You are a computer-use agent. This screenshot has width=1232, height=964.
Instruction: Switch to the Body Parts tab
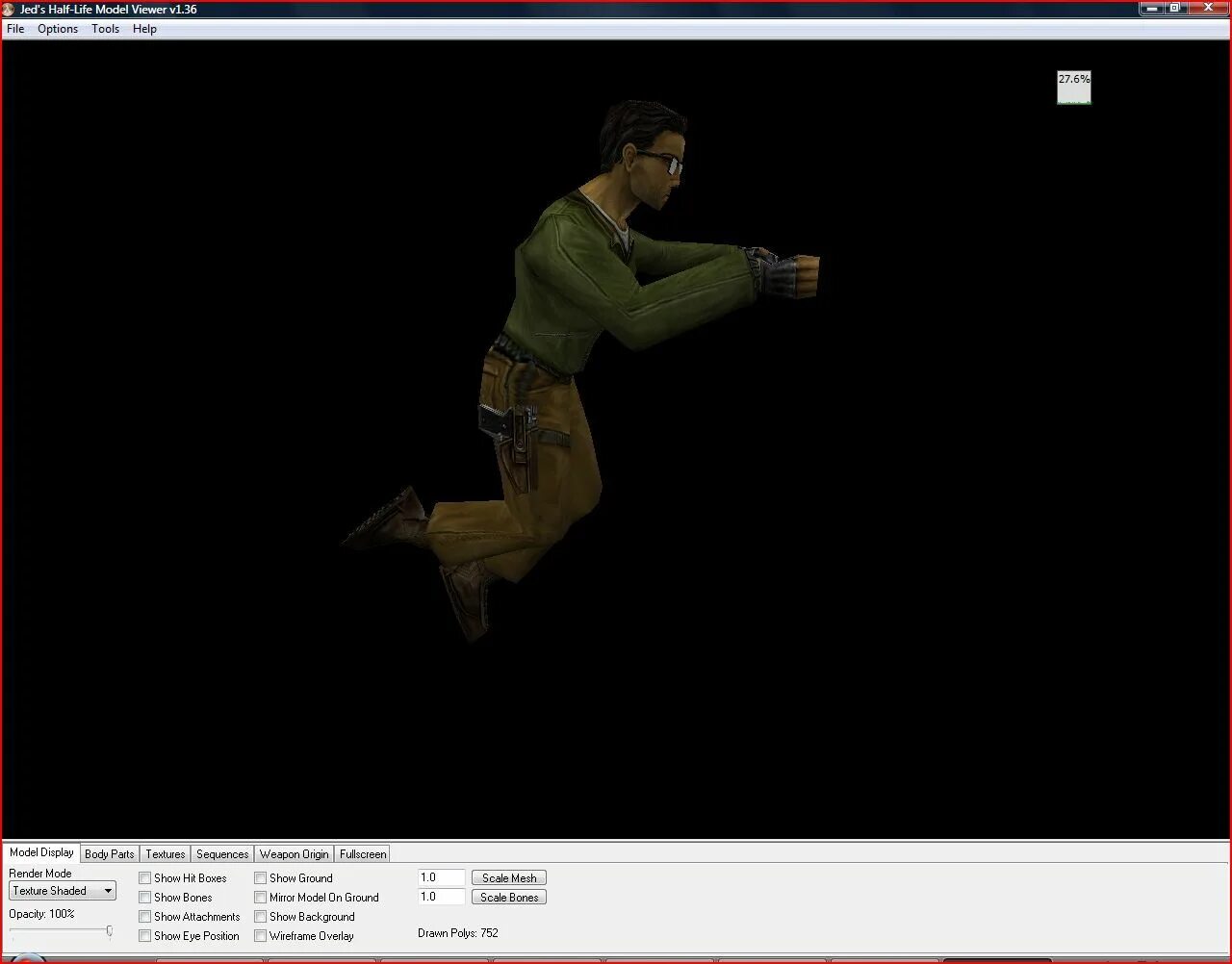110,854
